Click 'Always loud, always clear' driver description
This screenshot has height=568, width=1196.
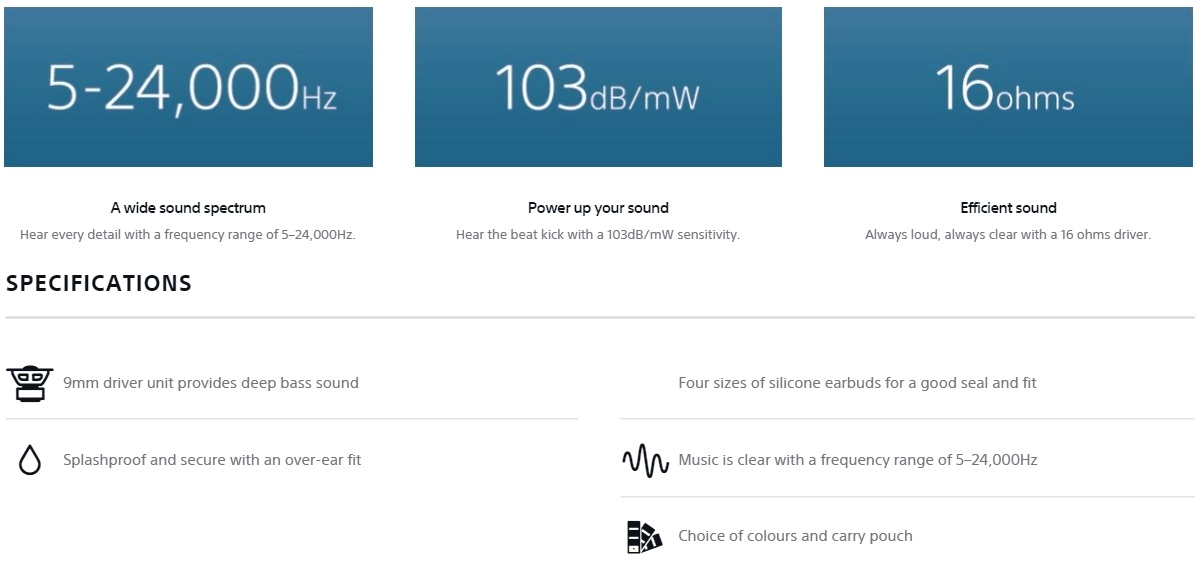[x=1008, y=235]
